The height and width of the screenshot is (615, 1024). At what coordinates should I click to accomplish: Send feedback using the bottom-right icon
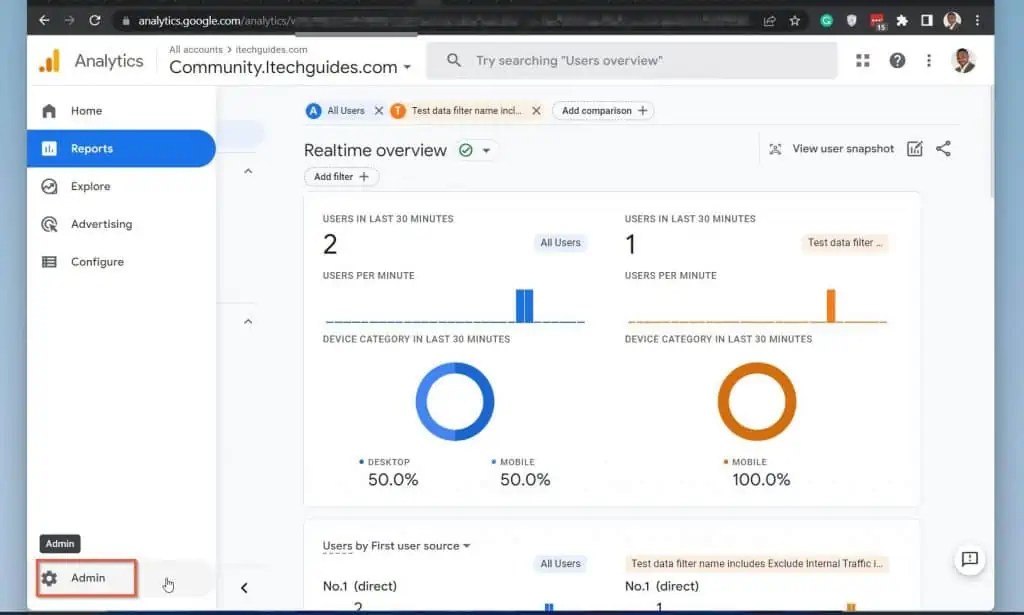pos(969,560)
